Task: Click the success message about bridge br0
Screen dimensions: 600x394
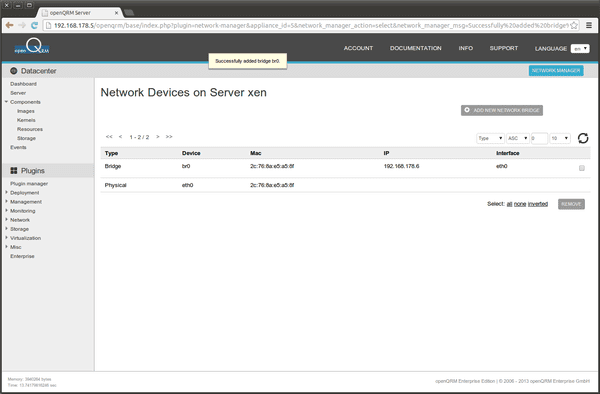Action: point(248,61)
